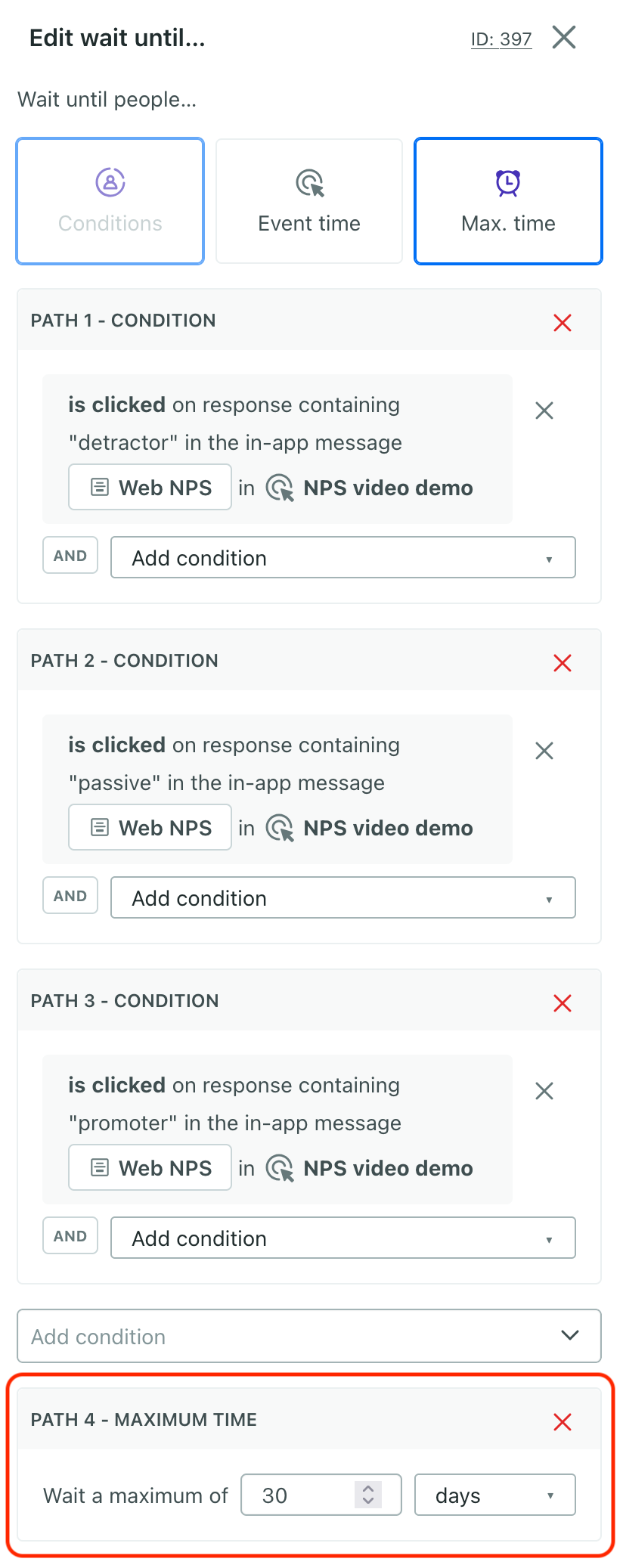The image size is (623, 1568).
Task: Click the ID: 397 link
Action: click(501, 39)
